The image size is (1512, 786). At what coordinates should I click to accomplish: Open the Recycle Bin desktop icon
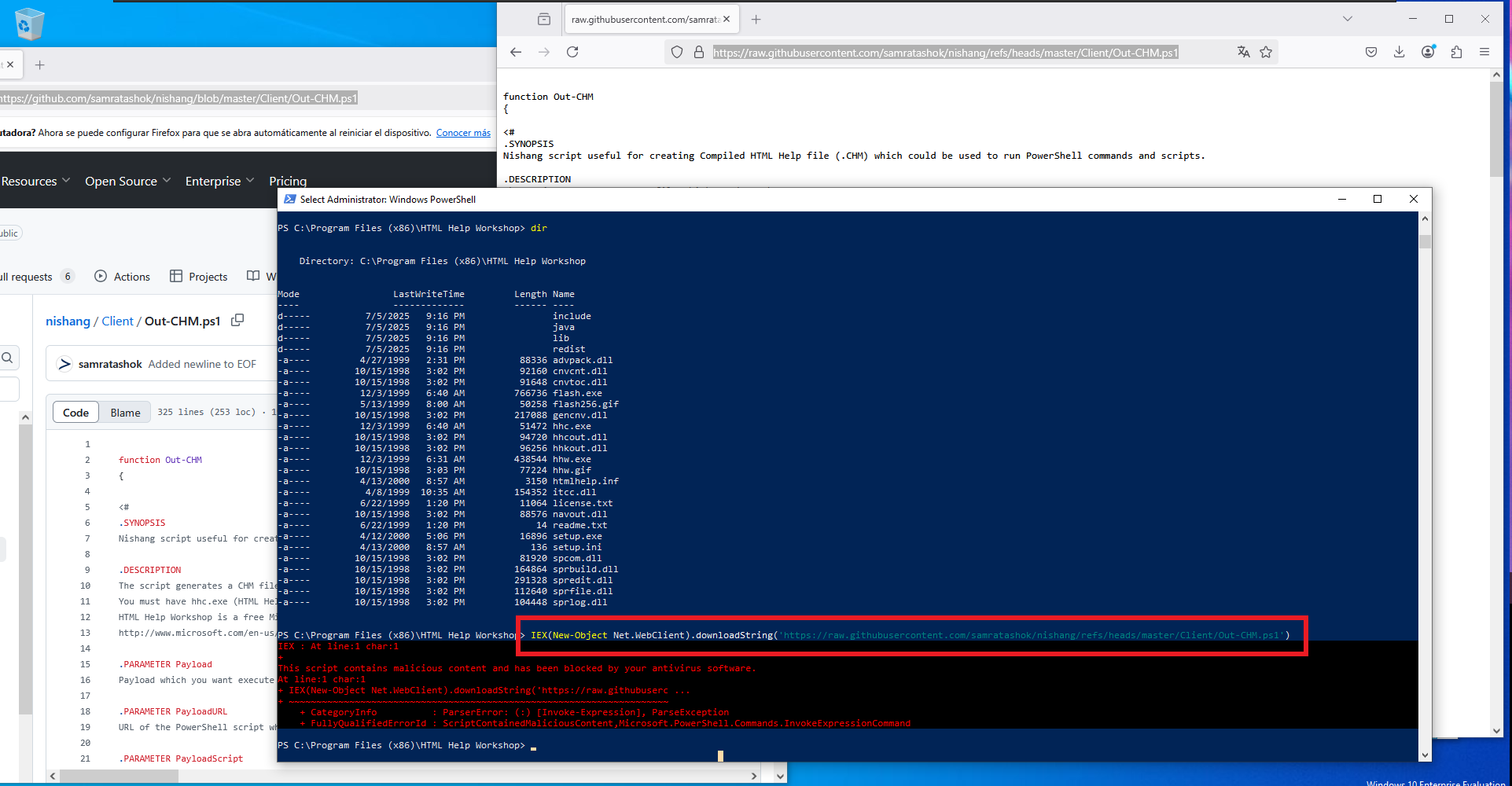pyautogui.click(x=29, y=24)
